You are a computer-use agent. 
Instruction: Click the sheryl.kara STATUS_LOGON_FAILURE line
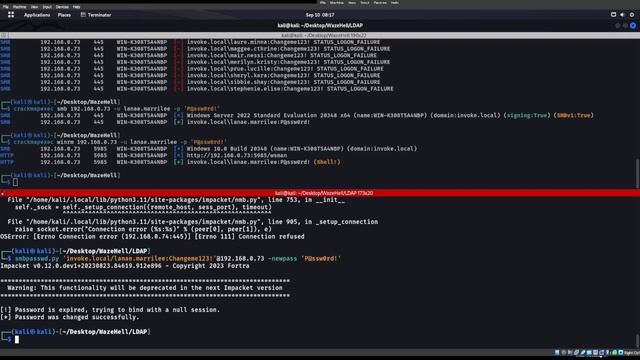click(x=190, y=75)
